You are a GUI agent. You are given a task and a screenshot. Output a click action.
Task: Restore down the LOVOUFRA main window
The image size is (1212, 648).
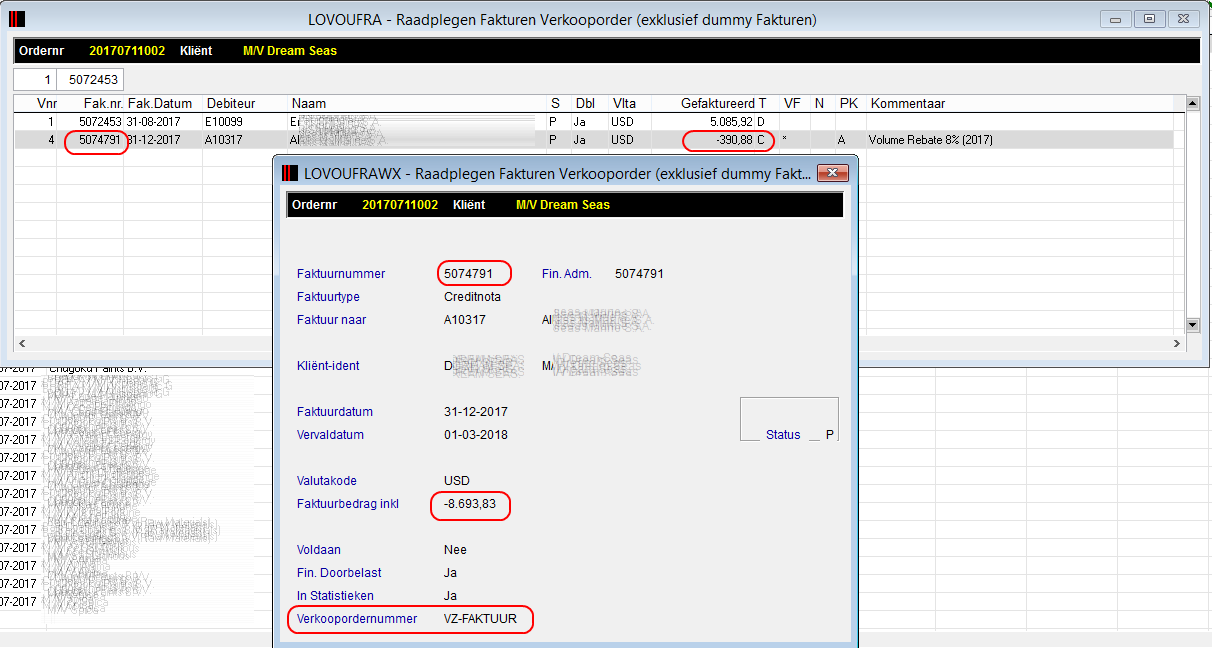(x=1149, y=19)
